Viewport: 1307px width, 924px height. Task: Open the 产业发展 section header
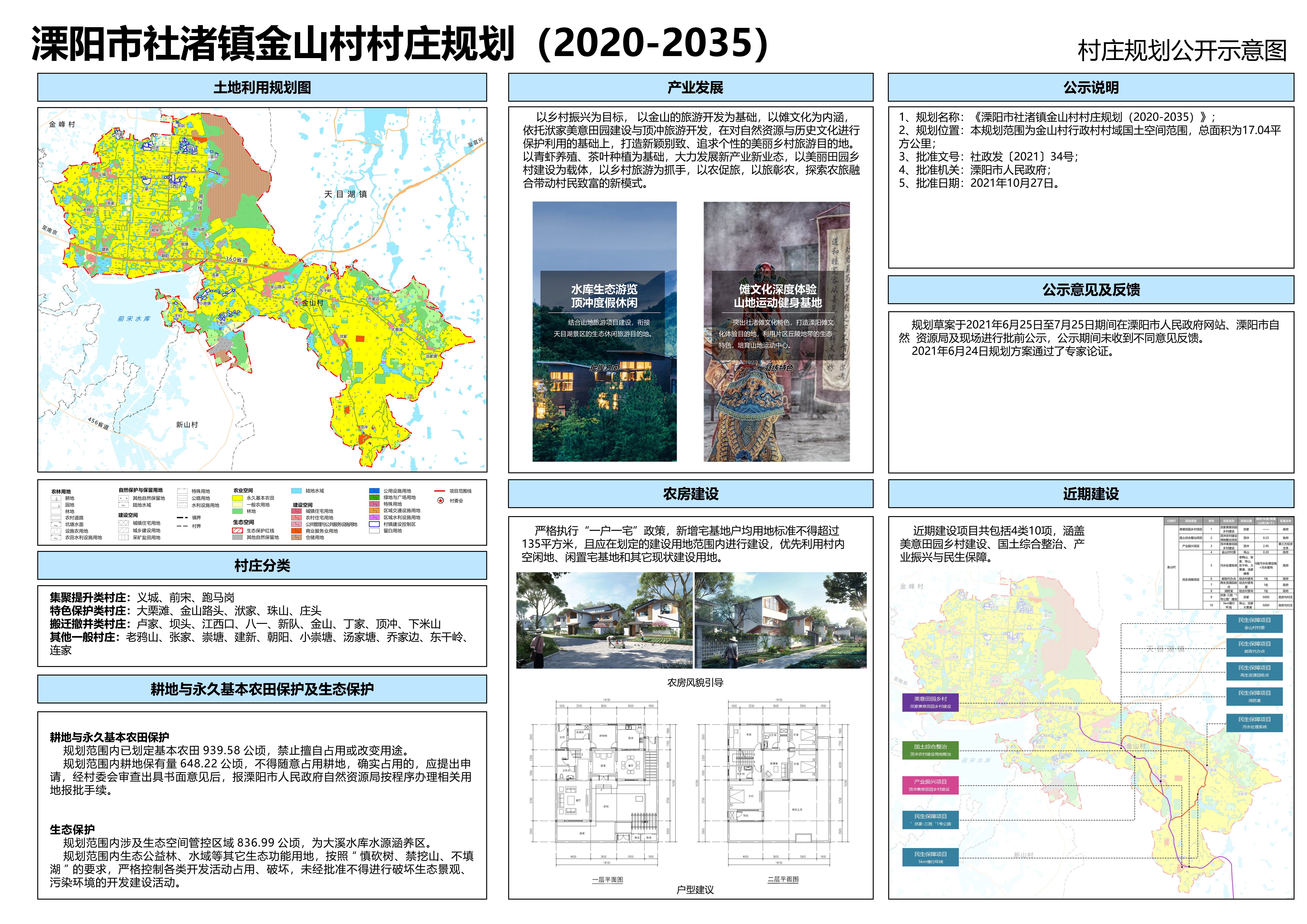(x=691, y=88)
